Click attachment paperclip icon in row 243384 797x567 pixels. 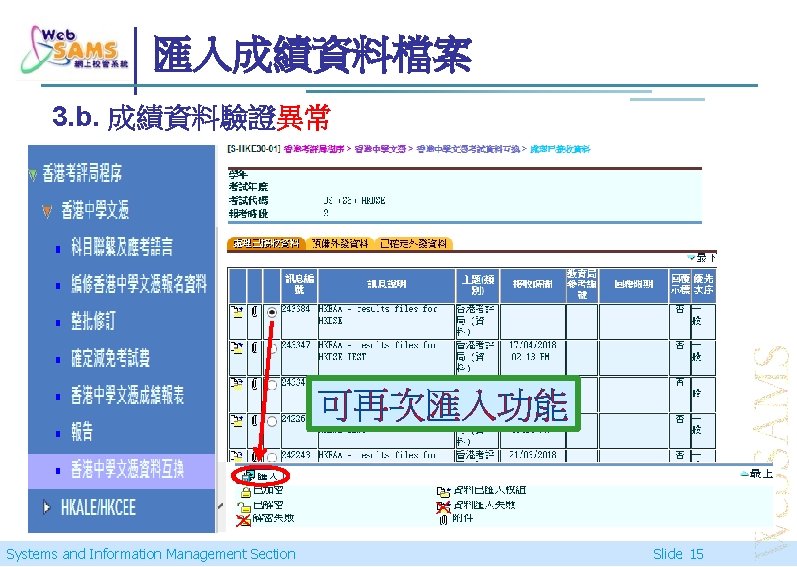[255, 311]
